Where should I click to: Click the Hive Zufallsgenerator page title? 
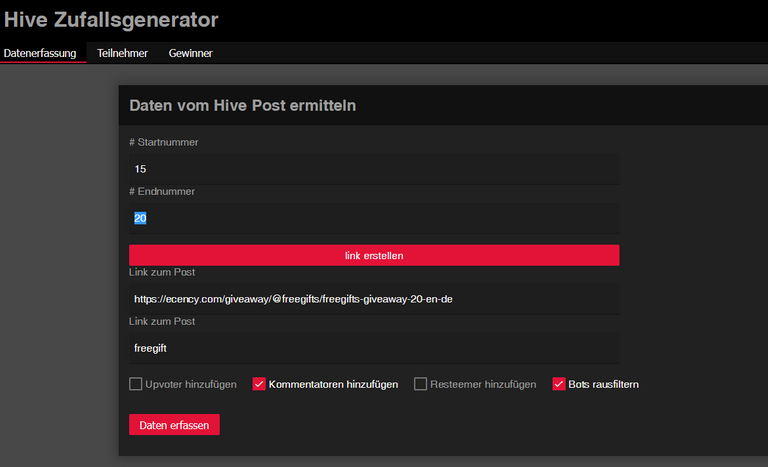tap(111, 19)
